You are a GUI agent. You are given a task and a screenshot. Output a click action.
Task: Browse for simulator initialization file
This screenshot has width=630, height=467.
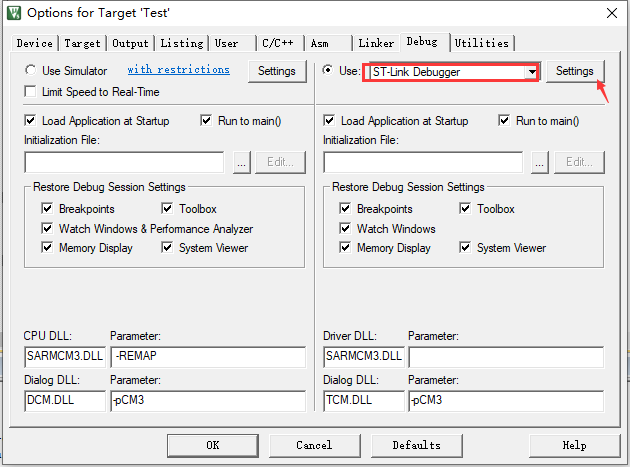tap(241, 162)
